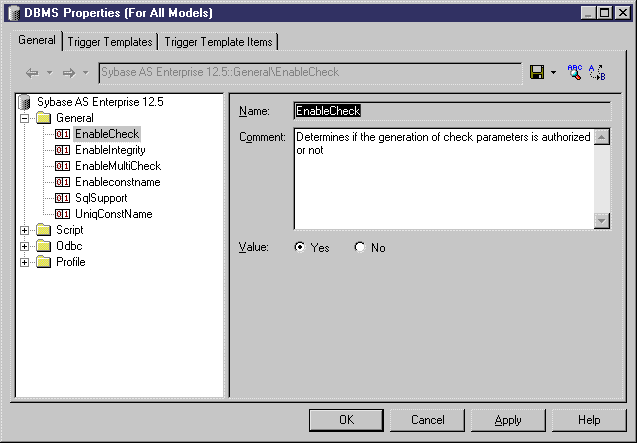Click the 01 icon beside EnableCheck
This screenshot has height=443, width=637.
pos(62,134)
